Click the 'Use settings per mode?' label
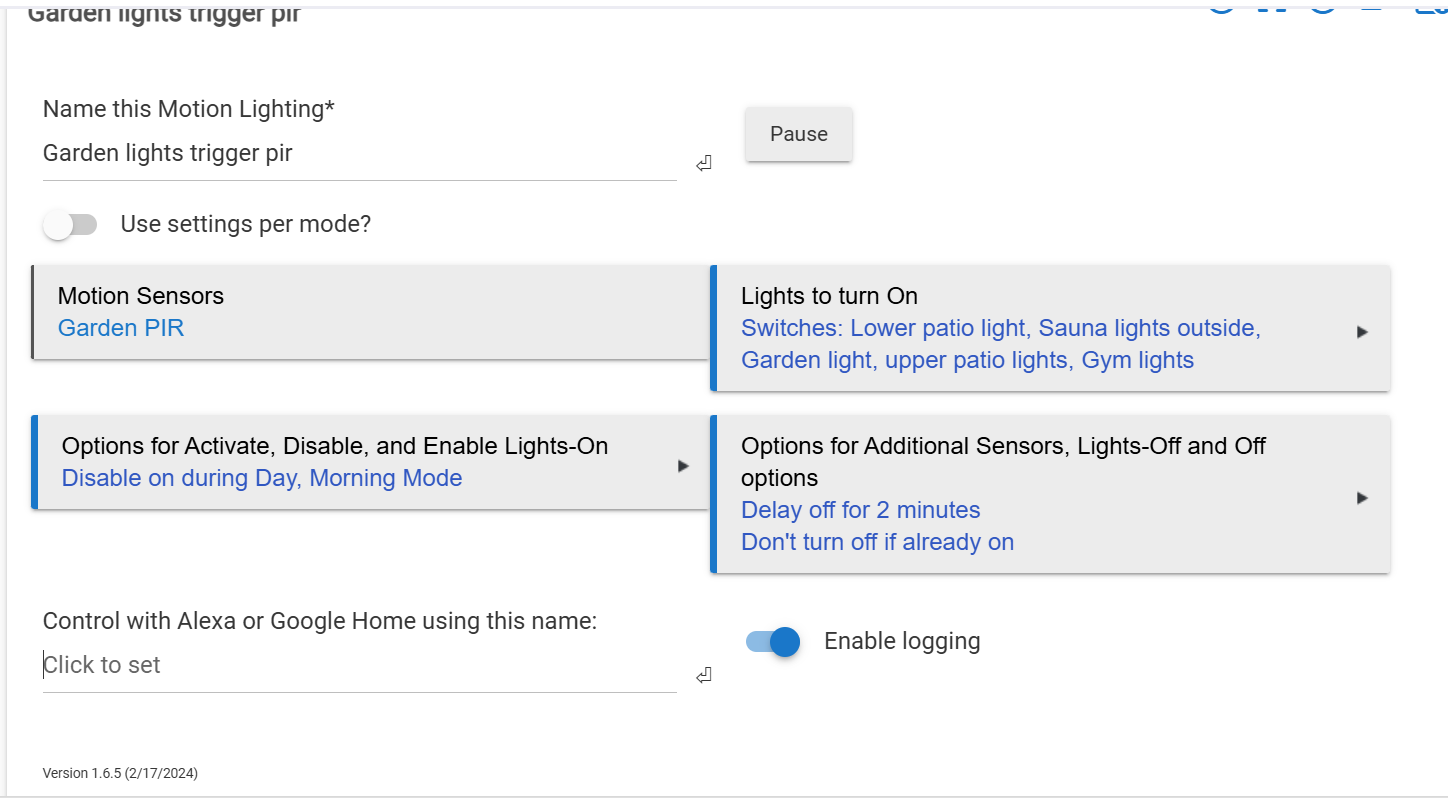Viewport: 1448px width, 798px height. coord(245,224)
